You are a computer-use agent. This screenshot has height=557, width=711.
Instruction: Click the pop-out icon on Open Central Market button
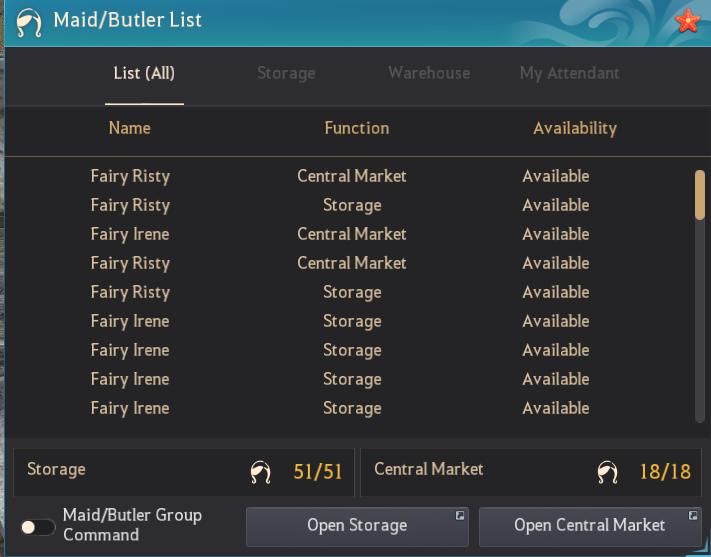click(693, 515)
